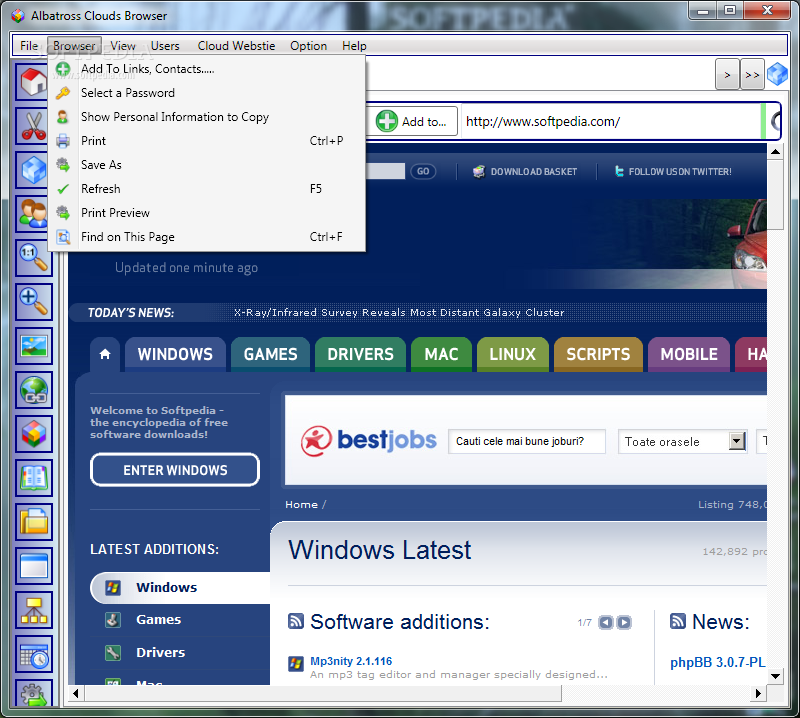800x718 pixels.
Task: Choose Refresh menu item
Action: [x=207, y=189]
